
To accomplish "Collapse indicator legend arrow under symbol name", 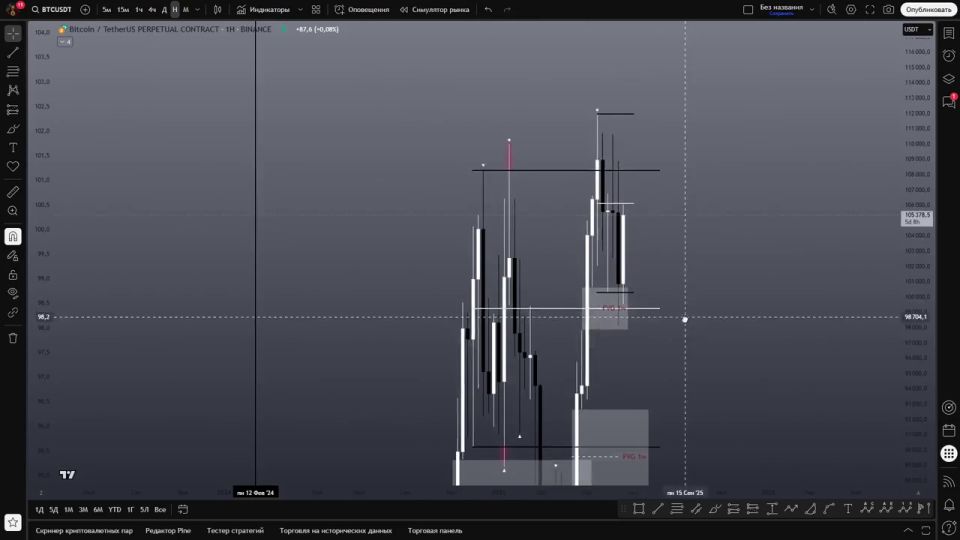I will click(65, 42).
